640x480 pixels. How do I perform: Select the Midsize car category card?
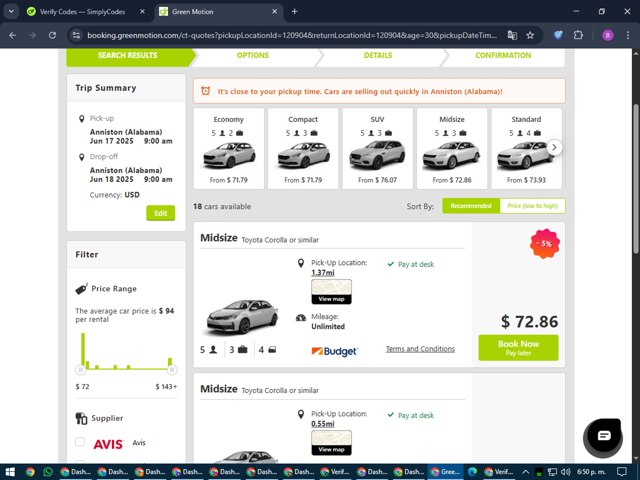[452, 149]
